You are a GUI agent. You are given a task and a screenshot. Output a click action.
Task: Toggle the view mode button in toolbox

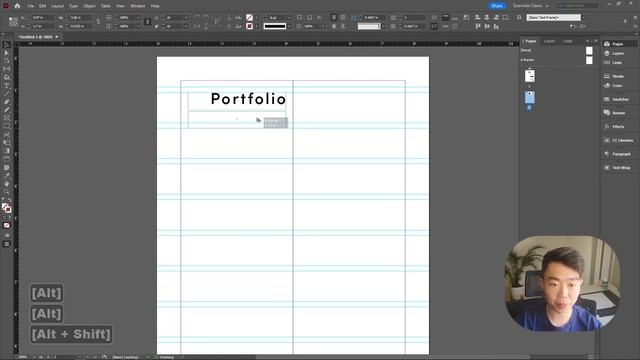(7, 244)
